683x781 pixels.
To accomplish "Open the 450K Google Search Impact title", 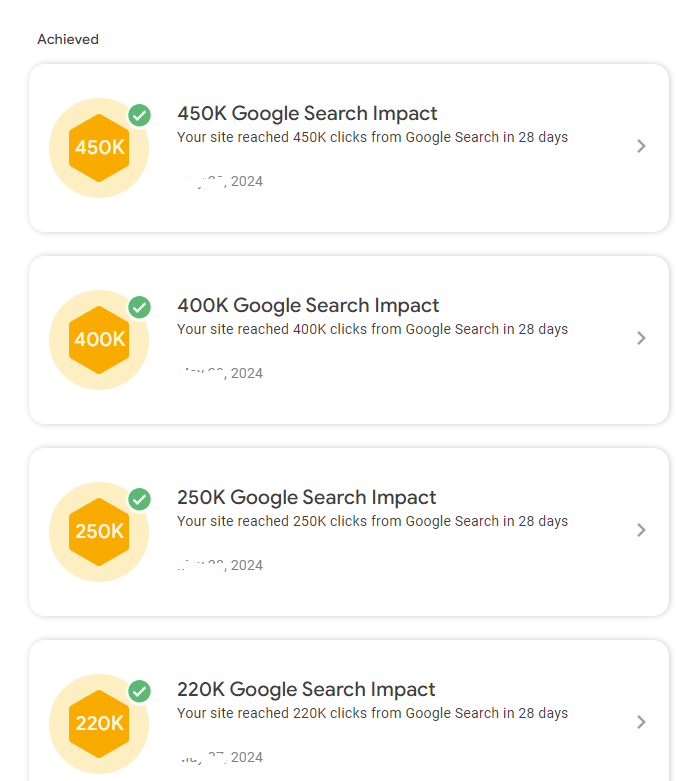I will [x=307, y=114].
